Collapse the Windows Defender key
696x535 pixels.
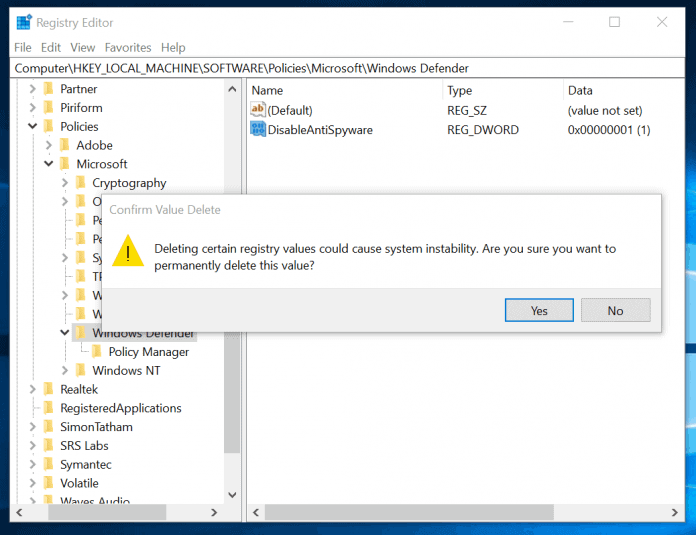point(64,333)
